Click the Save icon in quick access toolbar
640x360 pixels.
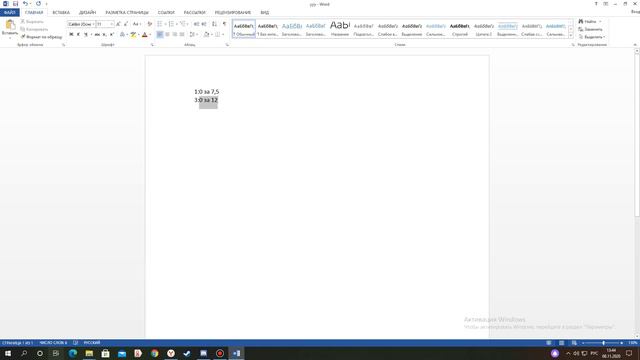pyautogui.click(x=16, y=4)
